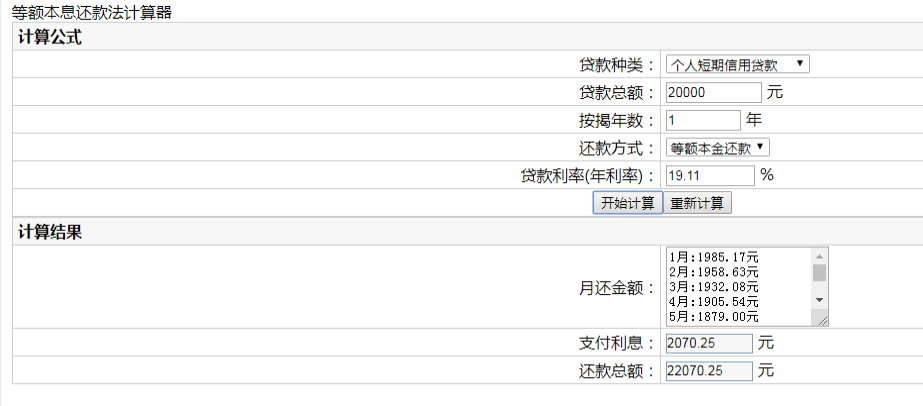Click the 4月:1905.54元 result line
Screen dimensions: 923x406
[x=715, y=302]
